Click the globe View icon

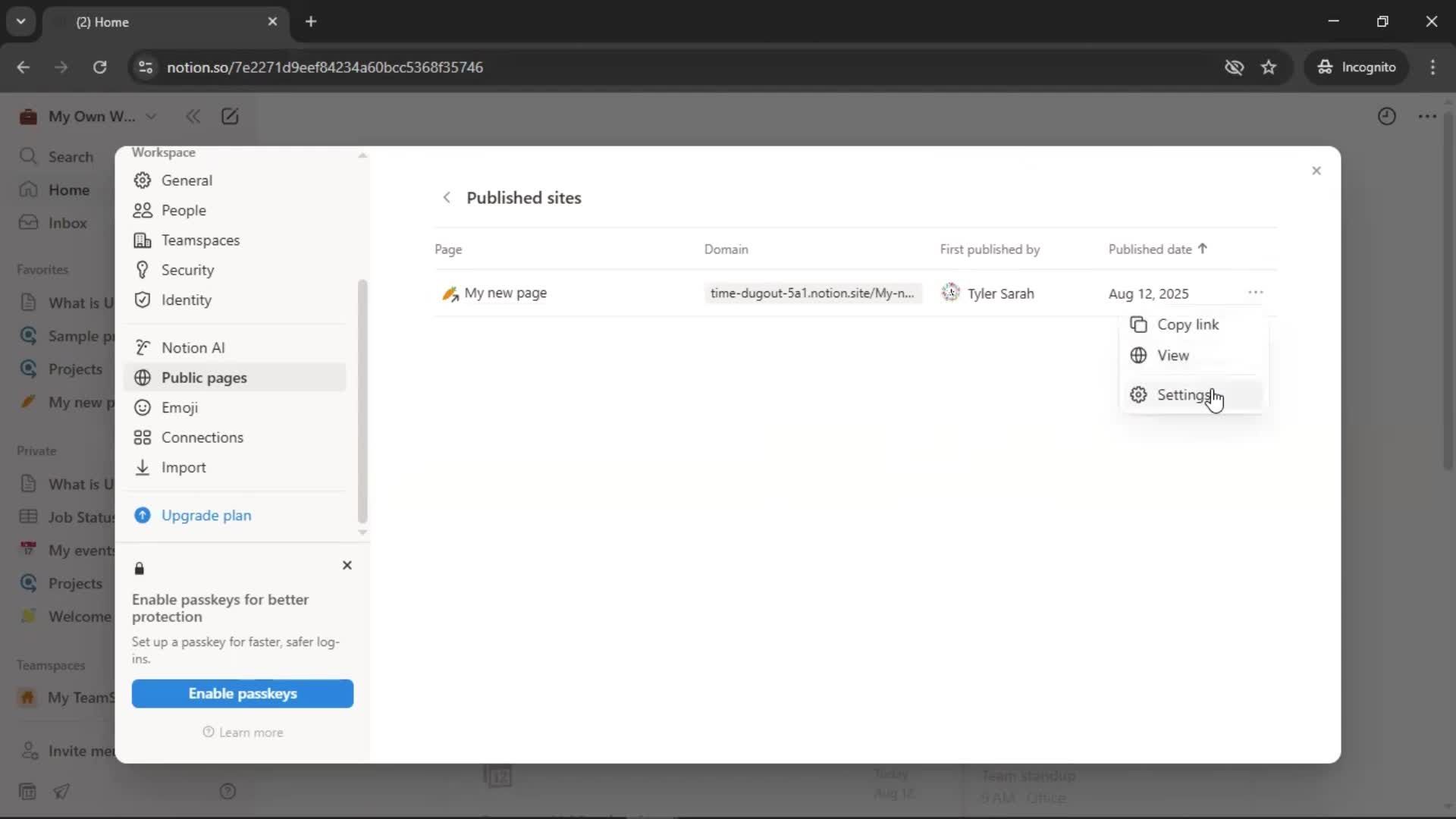point(1138,356)
